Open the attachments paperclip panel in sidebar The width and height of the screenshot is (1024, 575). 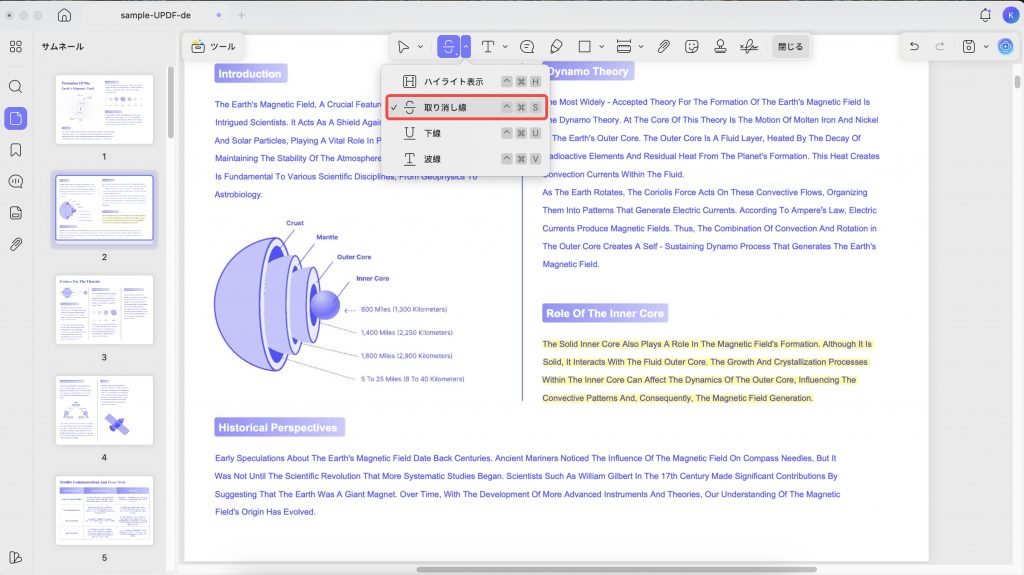(x=16, y=244)
